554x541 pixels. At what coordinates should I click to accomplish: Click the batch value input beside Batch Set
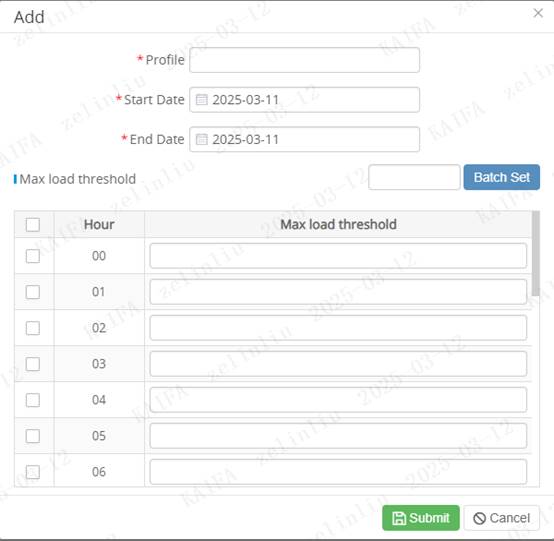[414, 177]
